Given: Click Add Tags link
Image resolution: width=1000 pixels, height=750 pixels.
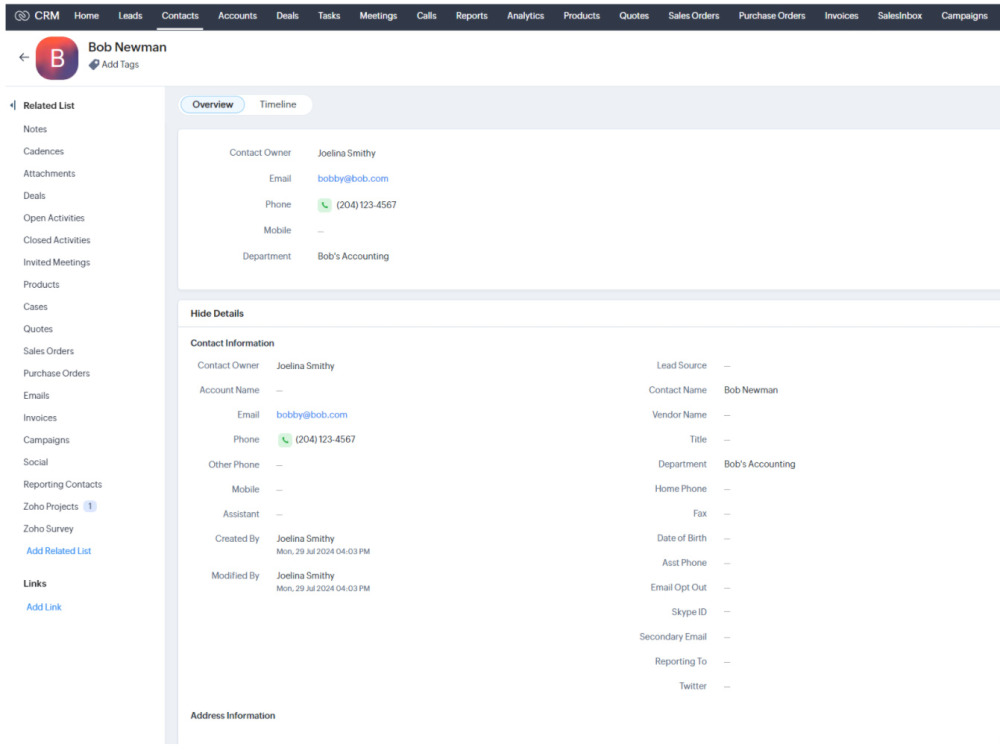Looking at the screenshot, I should [x=120, y=64].
